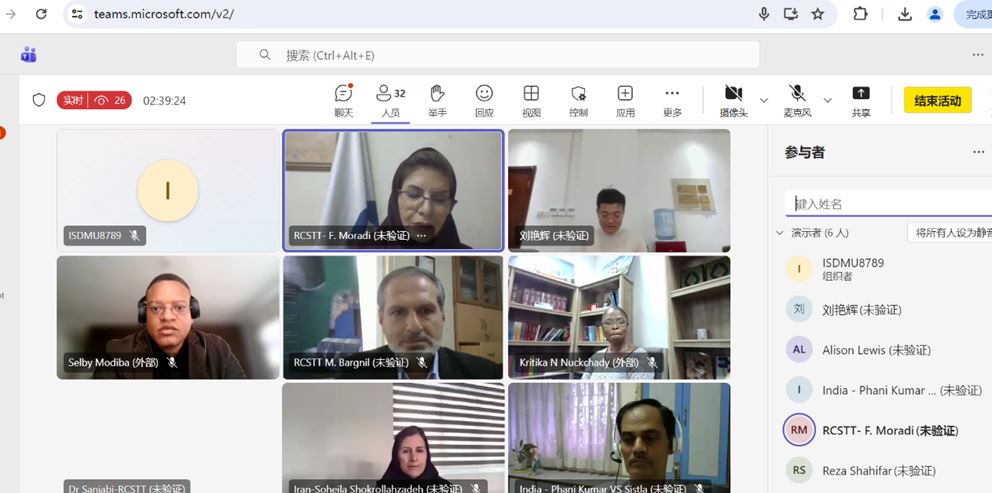Screen dimensions: 992x493
Task: Expand microphone options dropdown arrow
Action: click(827, 100)
